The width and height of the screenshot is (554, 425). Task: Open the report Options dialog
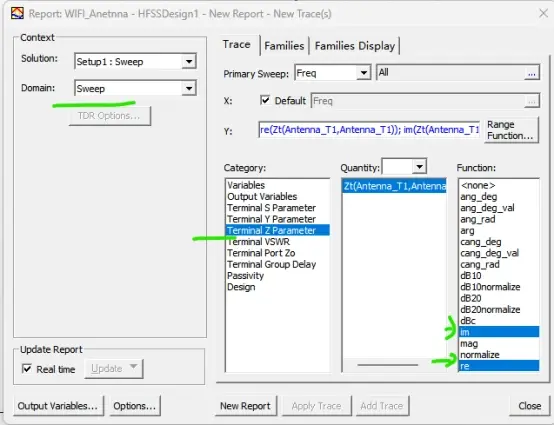point(135,406)
